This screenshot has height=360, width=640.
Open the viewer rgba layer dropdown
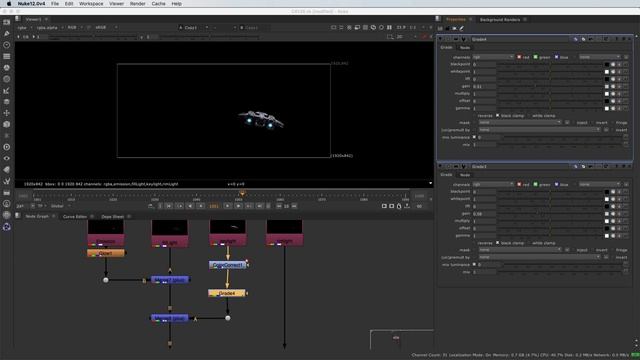pos(24,27)
